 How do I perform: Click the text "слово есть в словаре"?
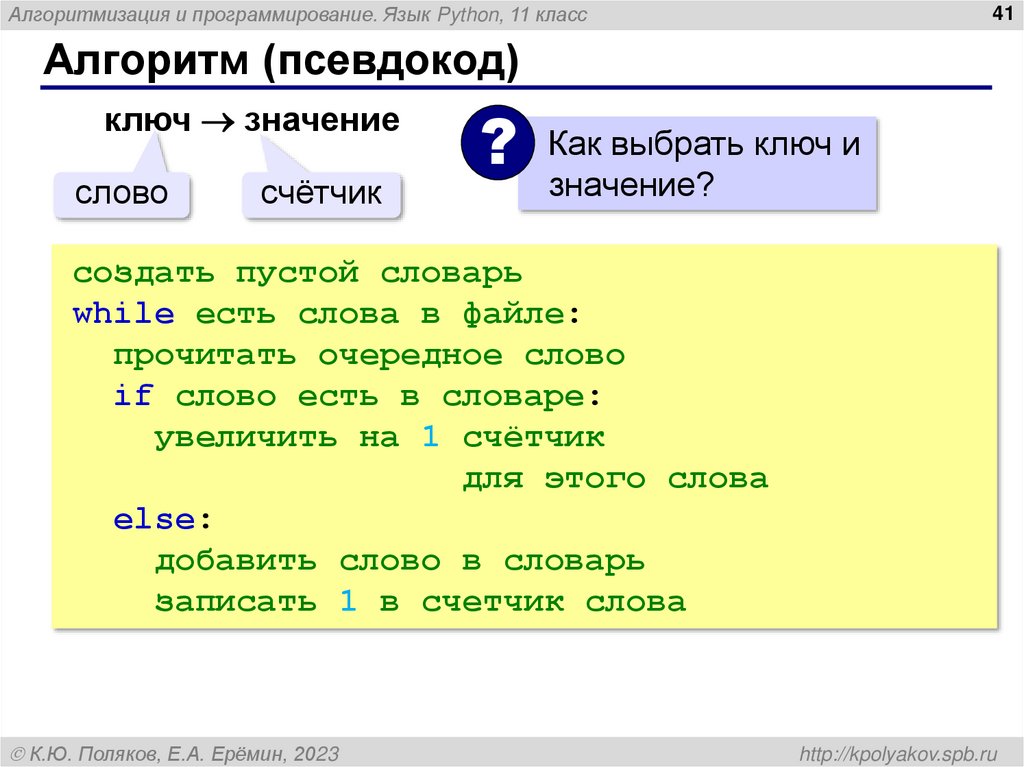coord(380,397)
